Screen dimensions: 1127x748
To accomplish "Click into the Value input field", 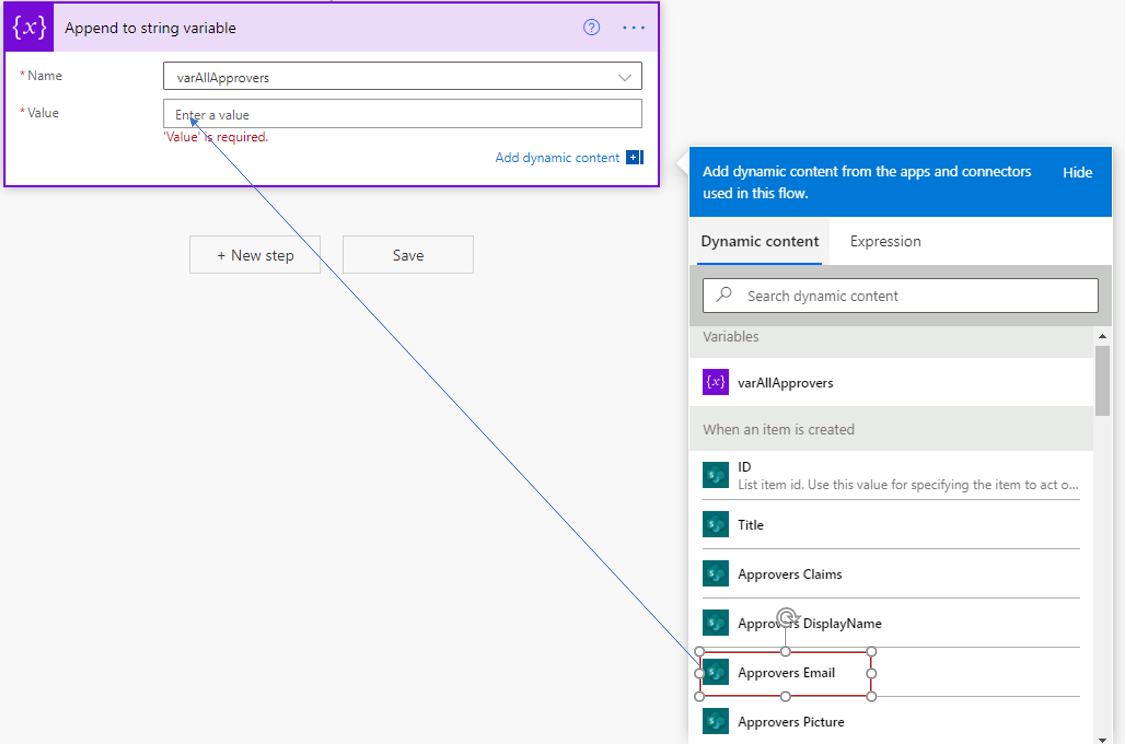I will [402, 114].
